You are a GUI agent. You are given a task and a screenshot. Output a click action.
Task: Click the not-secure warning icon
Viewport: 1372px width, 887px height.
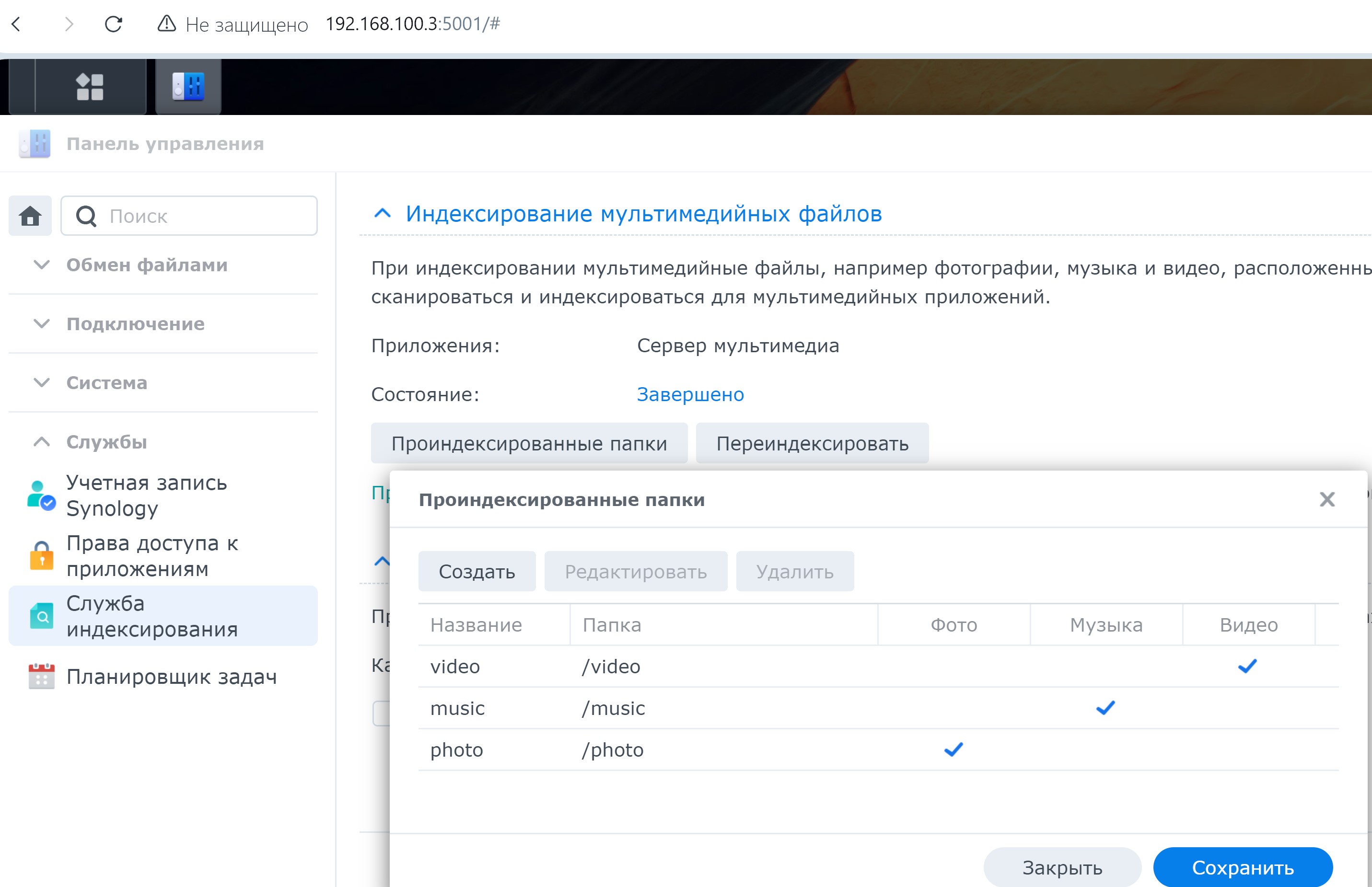click(x=166, y=24)
